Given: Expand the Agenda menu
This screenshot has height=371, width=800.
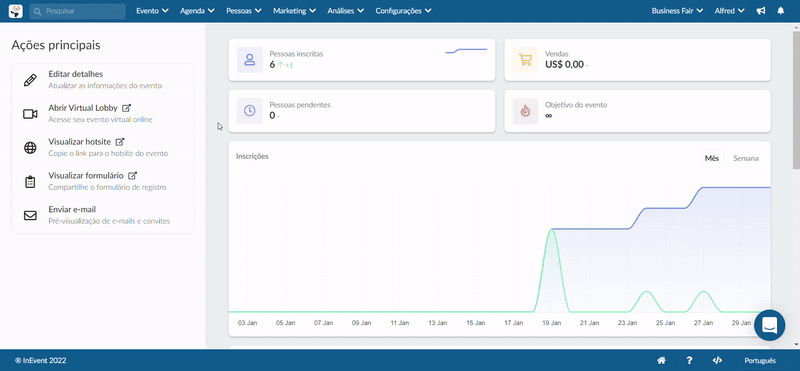Looking at the screenshot, I should (197, 11).
